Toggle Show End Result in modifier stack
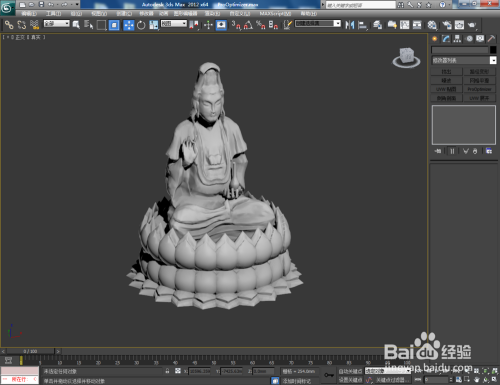Viewport: 500px width, 385px height. (452, 151)
